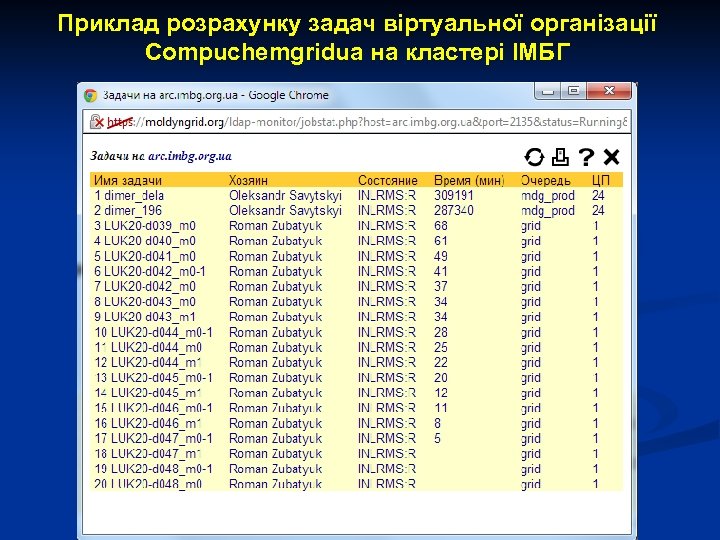Screen dimensions: 720x540
Task: Click mdg_prod queue in dimer_dela row
Action: coord(548,196)
